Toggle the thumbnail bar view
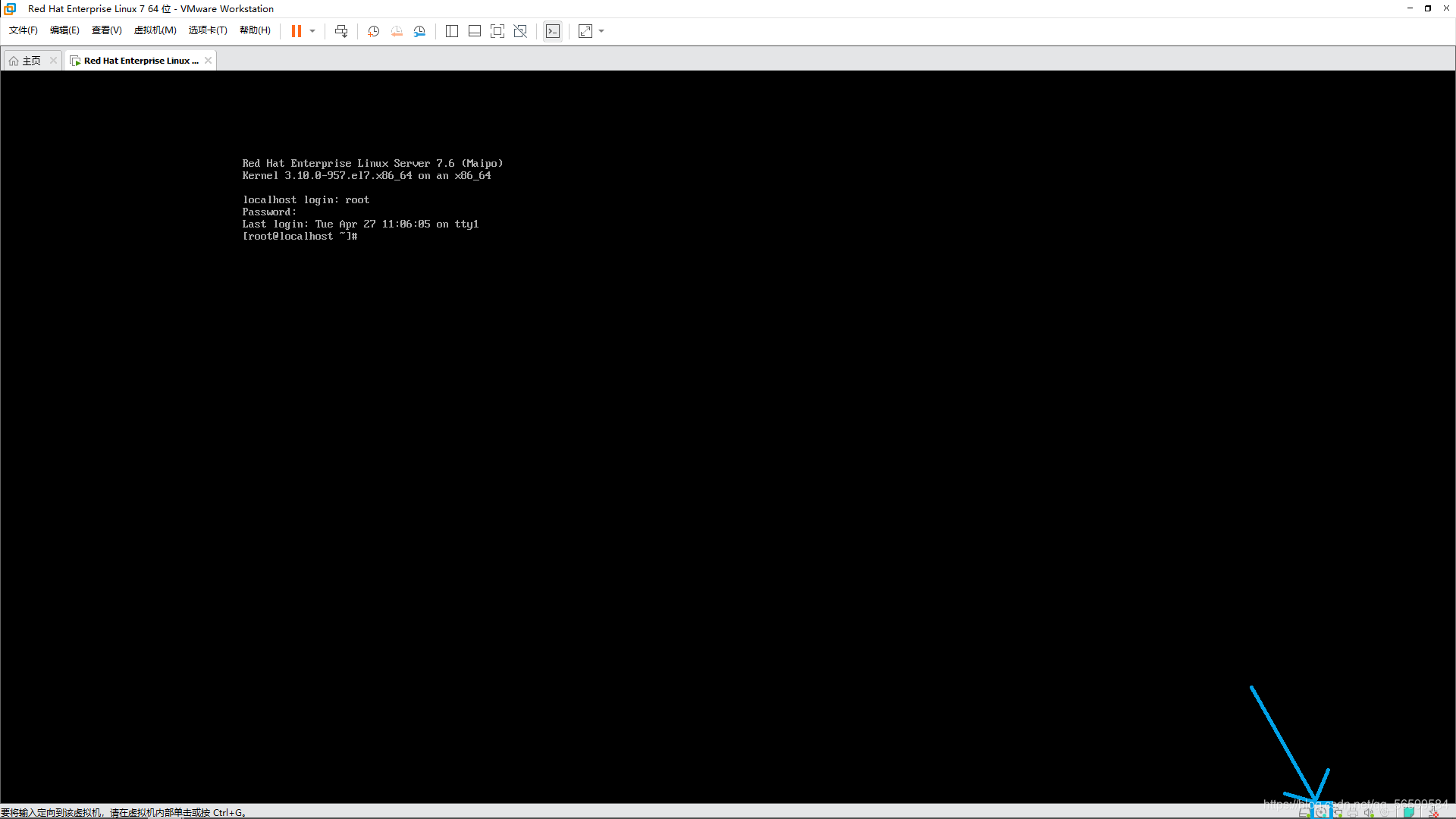The height and width of the screenshot is (819, 1456). coord(475,31)
